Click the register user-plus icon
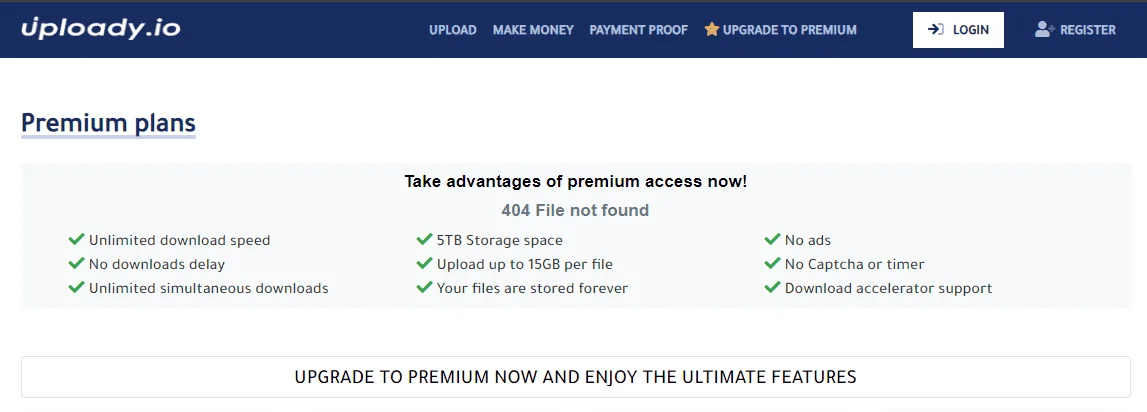1147x412 pixels. point(1044,29)
